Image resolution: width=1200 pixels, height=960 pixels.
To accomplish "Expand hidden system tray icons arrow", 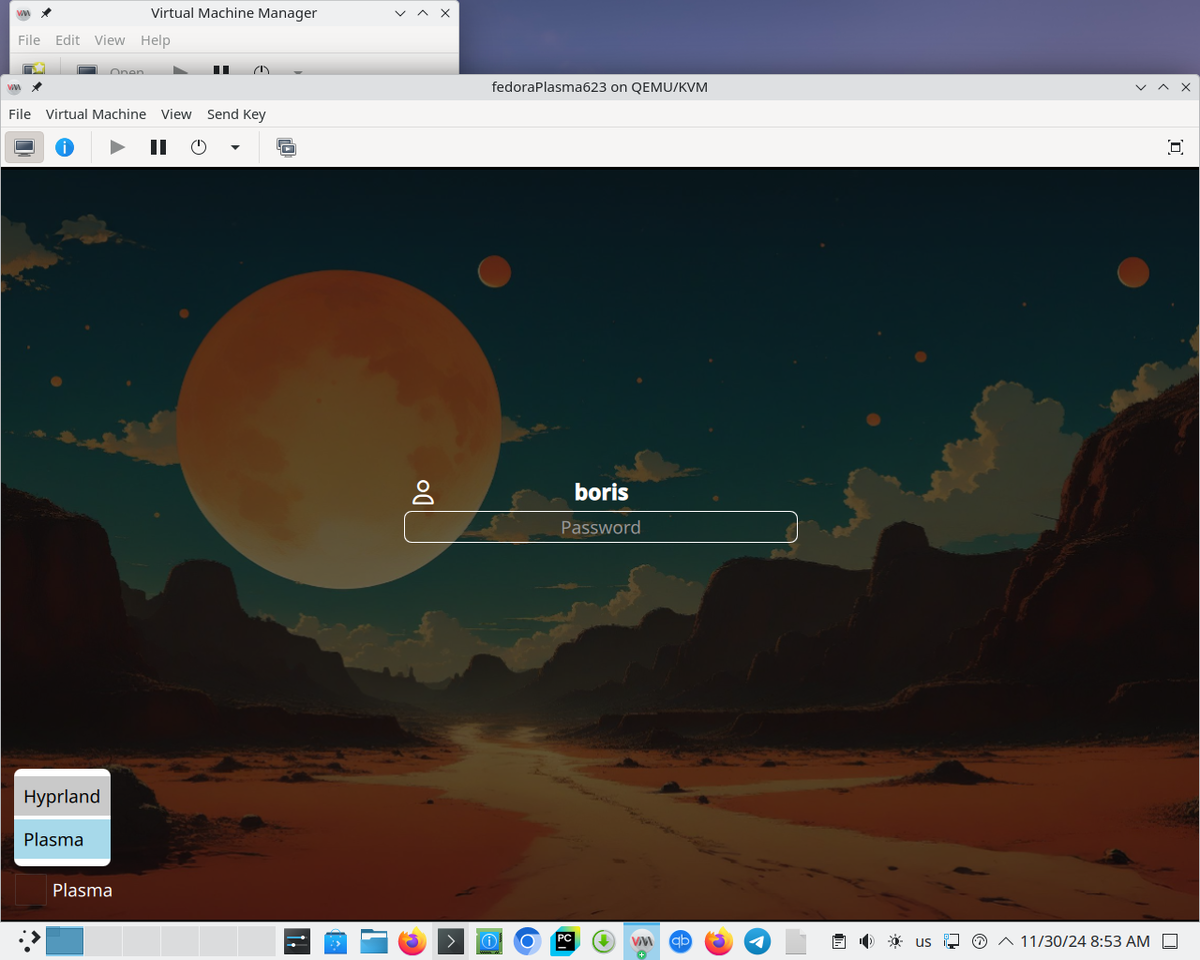I will pos(1006,941).
